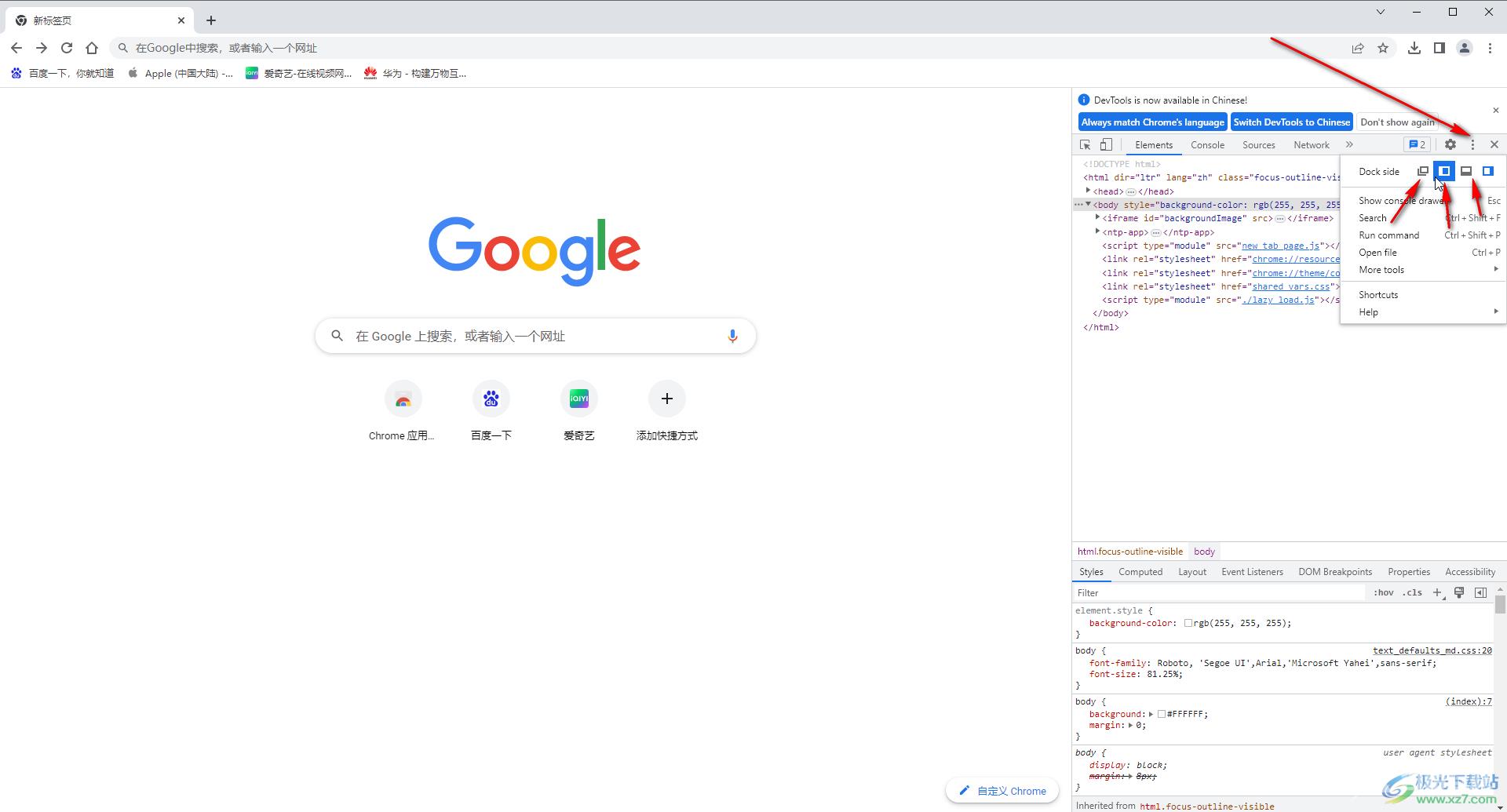The image size is (1507, 812).
Task: Open the (index):7 source link
Action: 1469,701
